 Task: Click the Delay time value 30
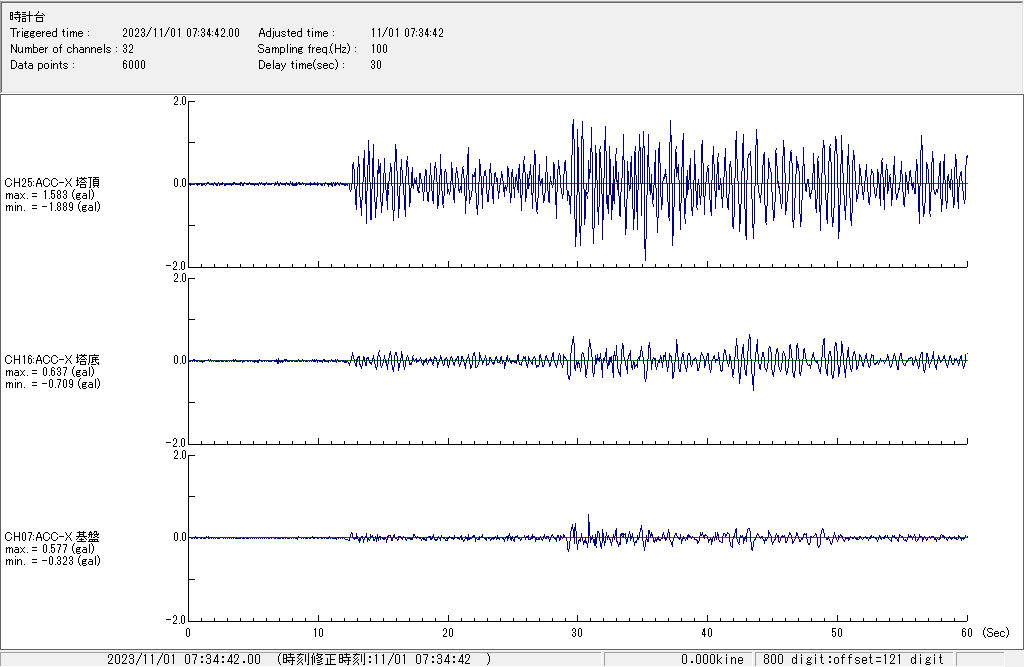376,65
